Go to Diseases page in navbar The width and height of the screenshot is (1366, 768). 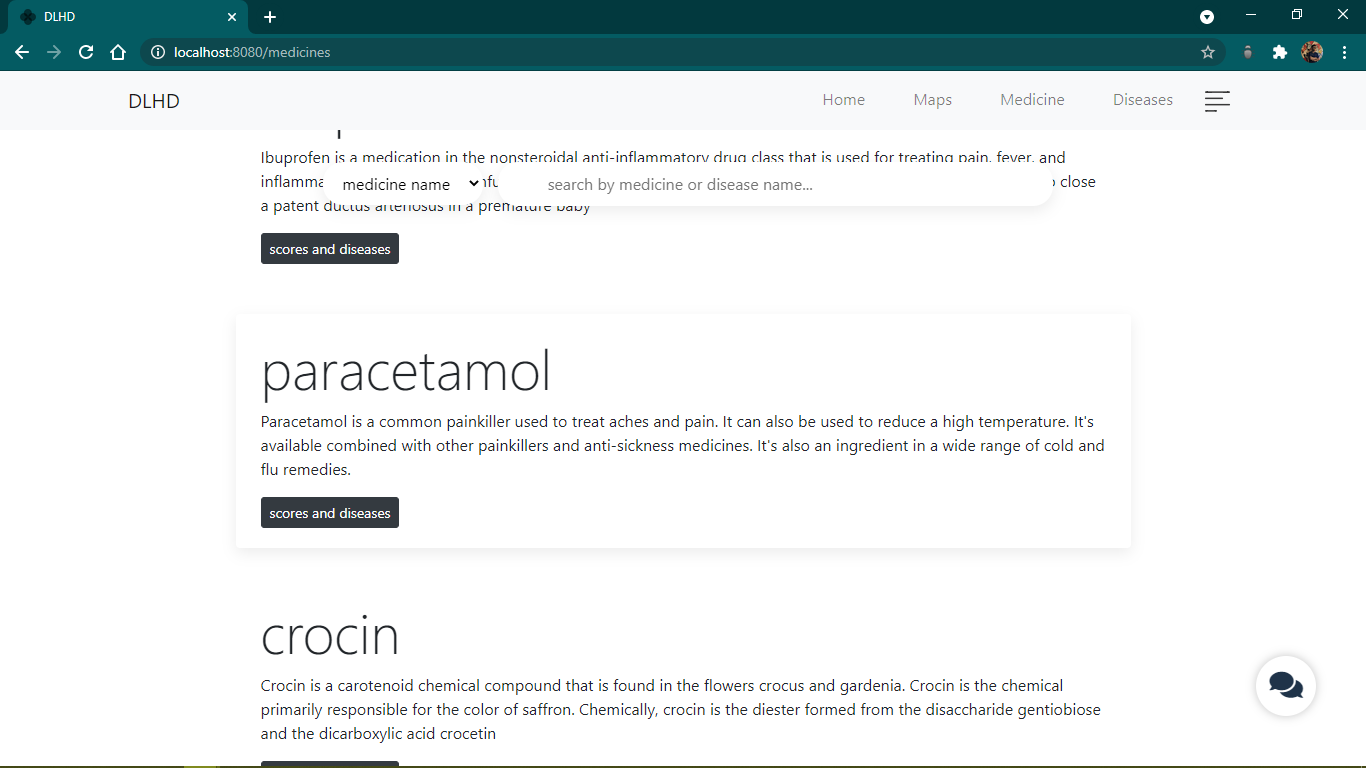[1143, 100]
